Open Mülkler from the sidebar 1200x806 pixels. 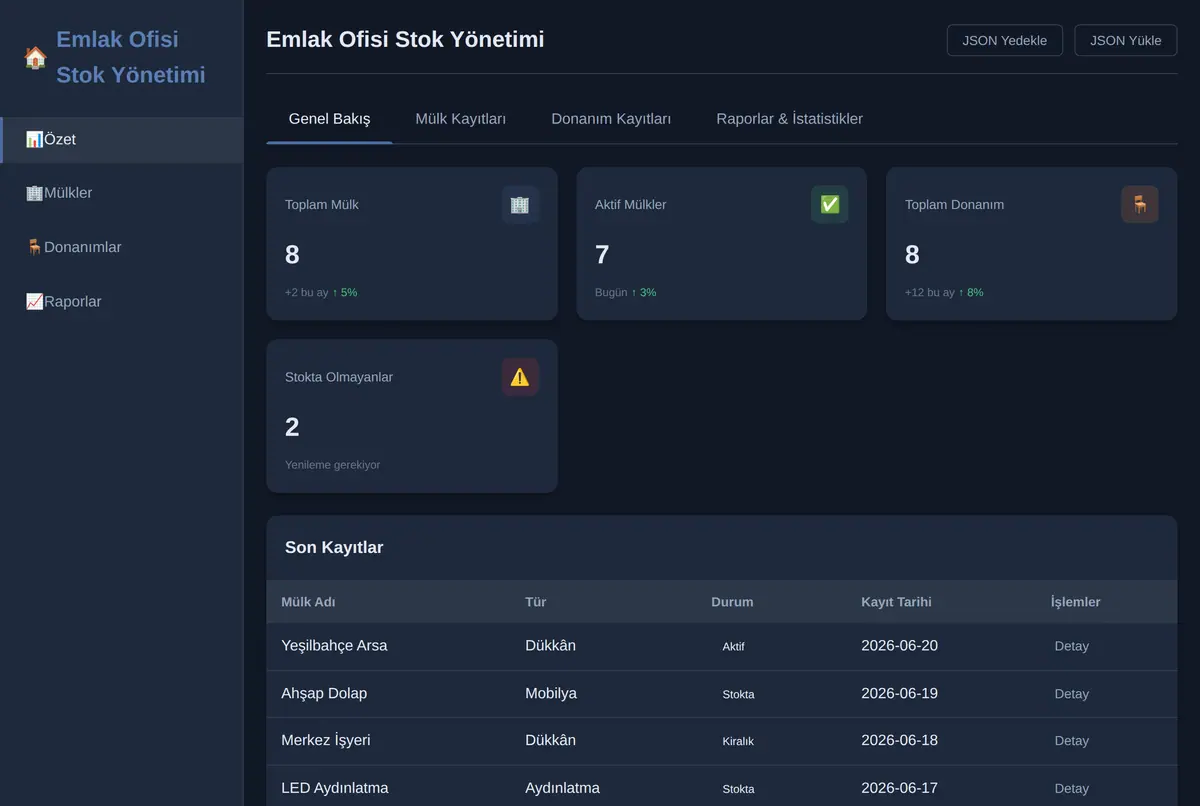coord(121,193)
